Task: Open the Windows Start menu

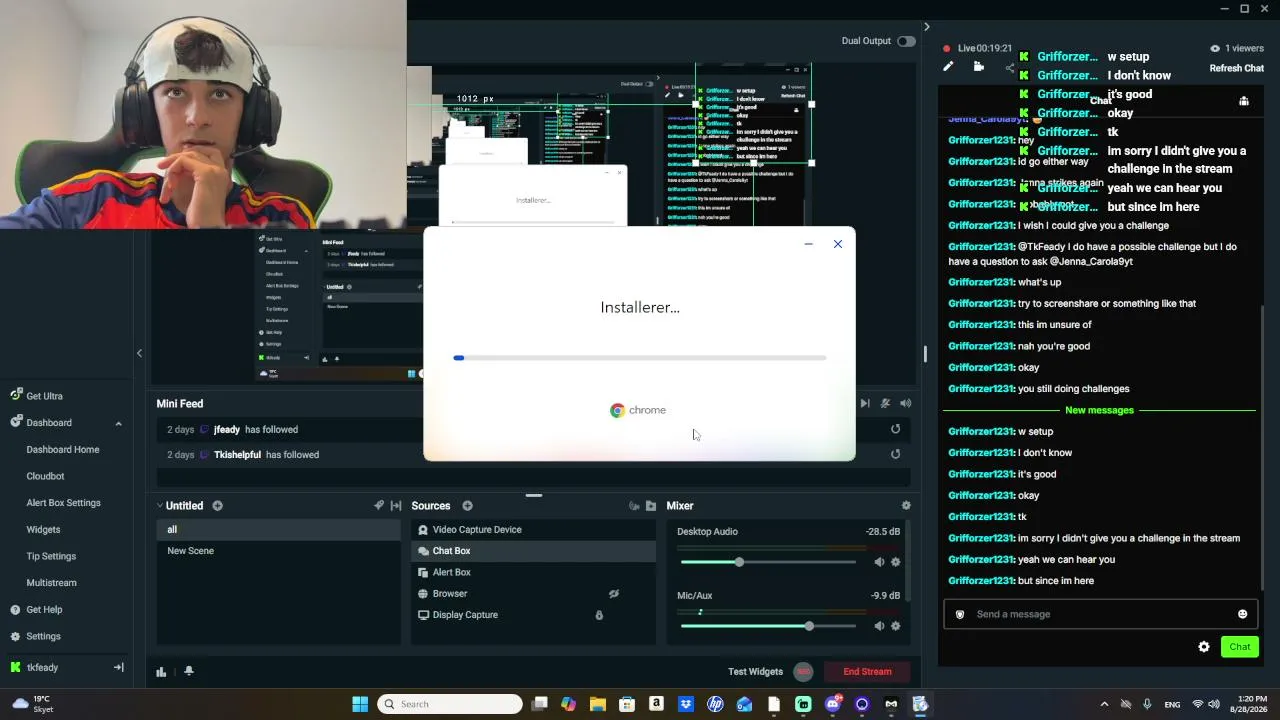Action: 360,704
